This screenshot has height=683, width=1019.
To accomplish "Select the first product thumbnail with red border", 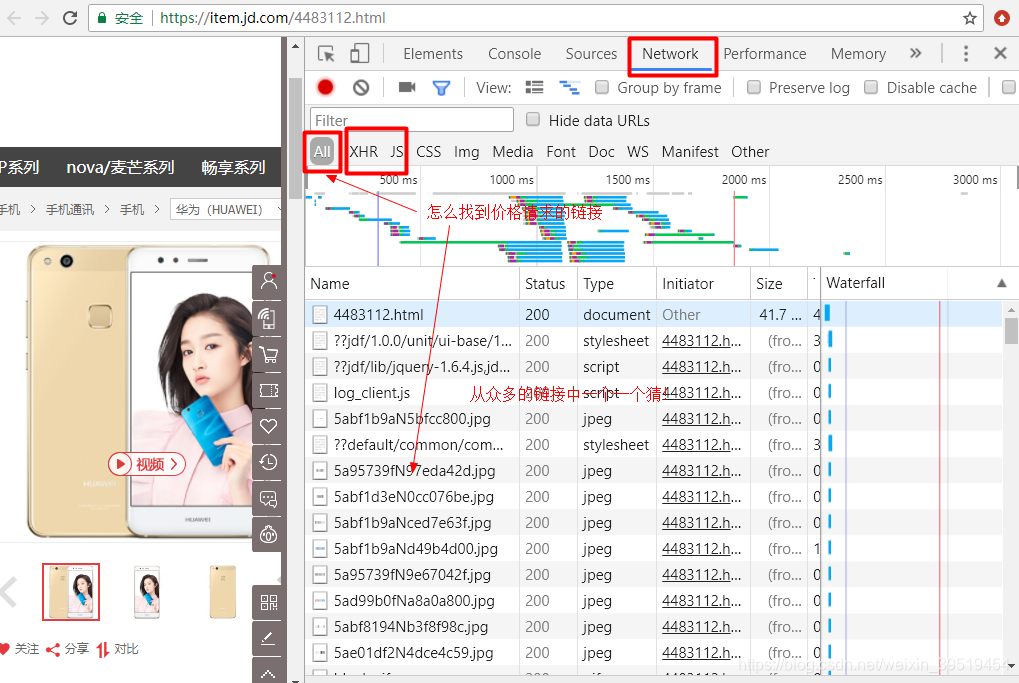I will pyautogui.click(x=71, y=592).
